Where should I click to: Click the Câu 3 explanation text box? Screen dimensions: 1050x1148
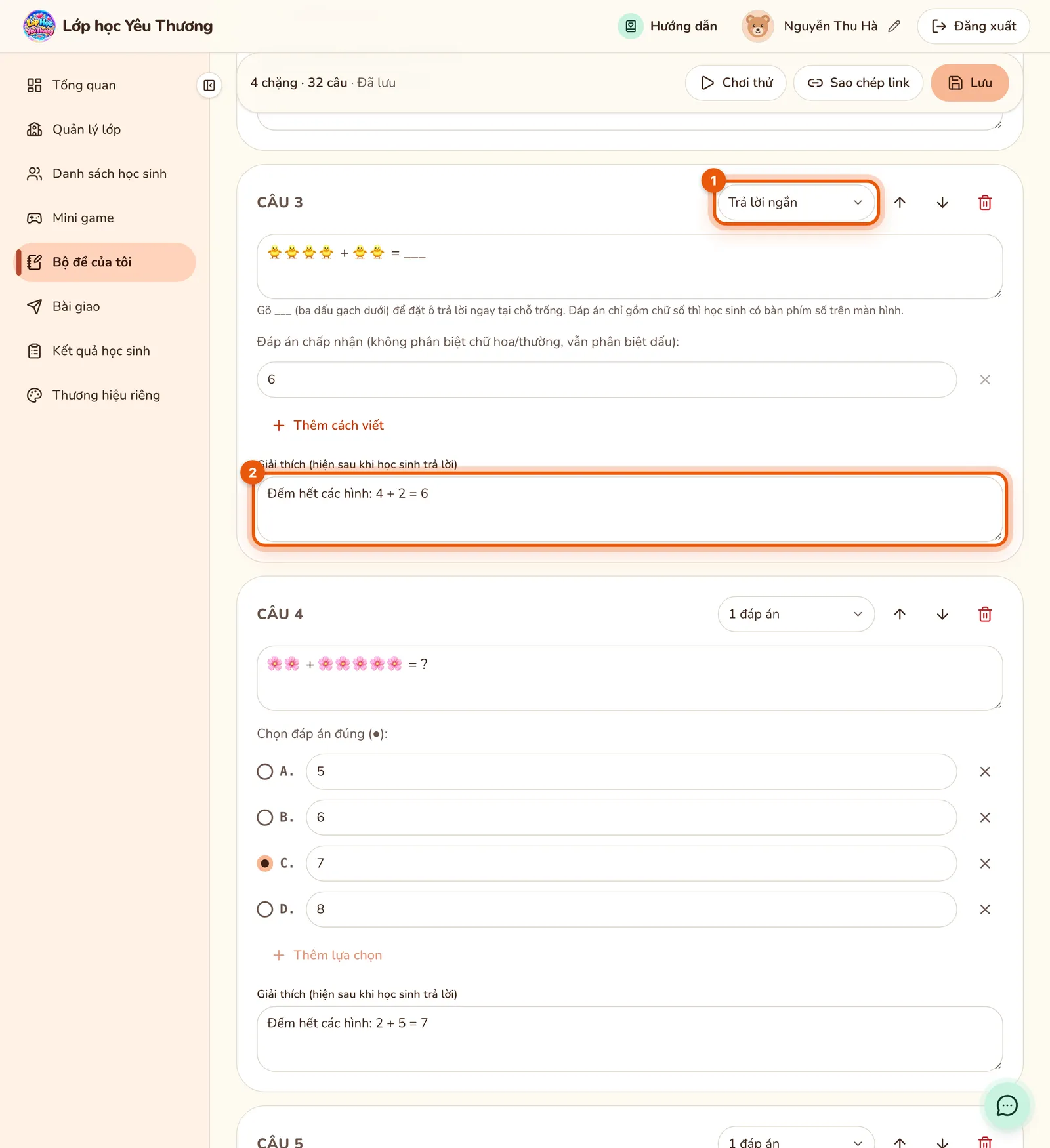pyautogui.click(x=629, y=509)
